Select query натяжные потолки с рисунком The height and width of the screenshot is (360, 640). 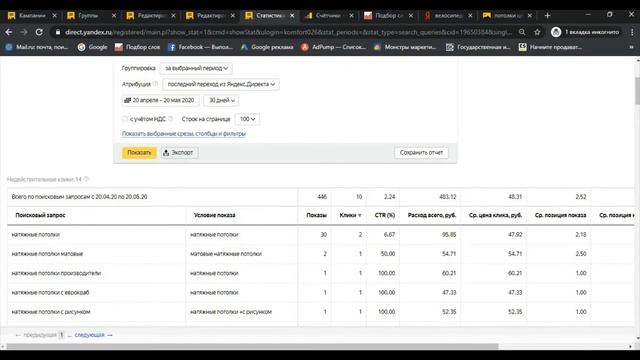coord(51,312)
